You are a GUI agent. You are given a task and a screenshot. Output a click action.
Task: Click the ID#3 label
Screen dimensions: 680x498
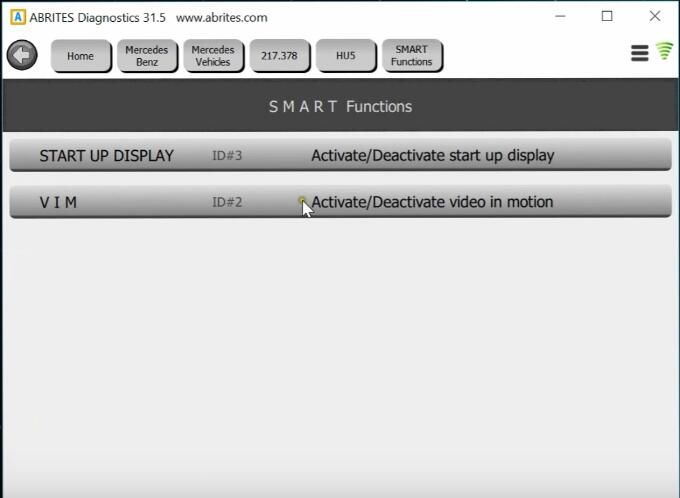(x=227, y=155)
